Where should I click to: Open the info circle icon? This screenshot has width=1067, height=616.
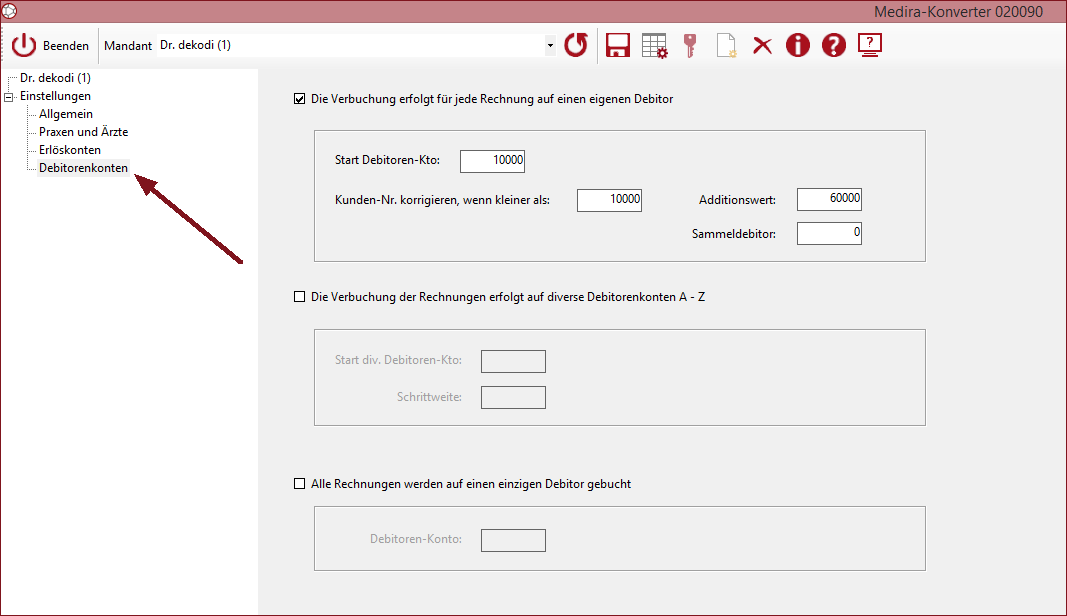click(x=798, y=46)
